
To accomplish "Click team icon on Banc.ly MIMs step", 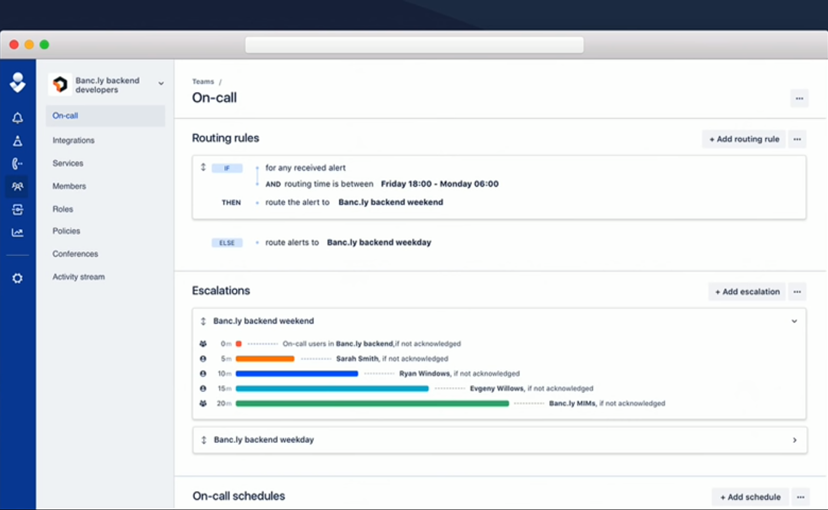I will tap(203, 403).
